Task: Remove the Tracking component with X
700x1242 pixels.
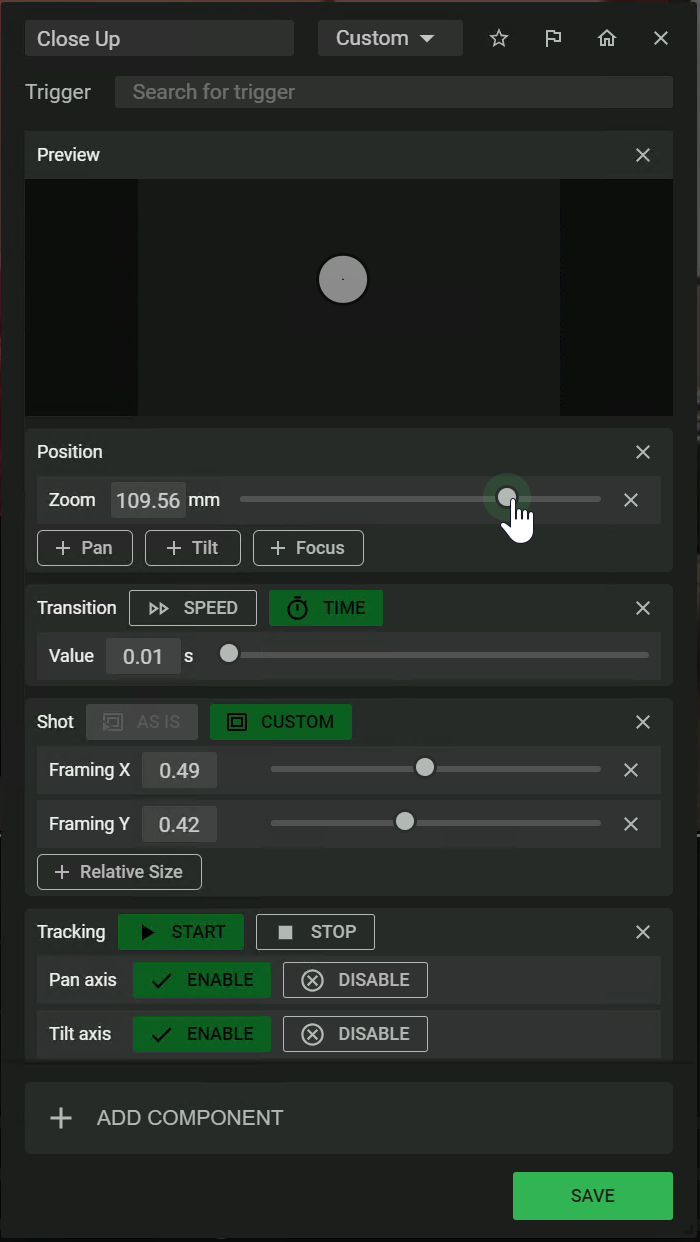Action: (x=643, y=932)
